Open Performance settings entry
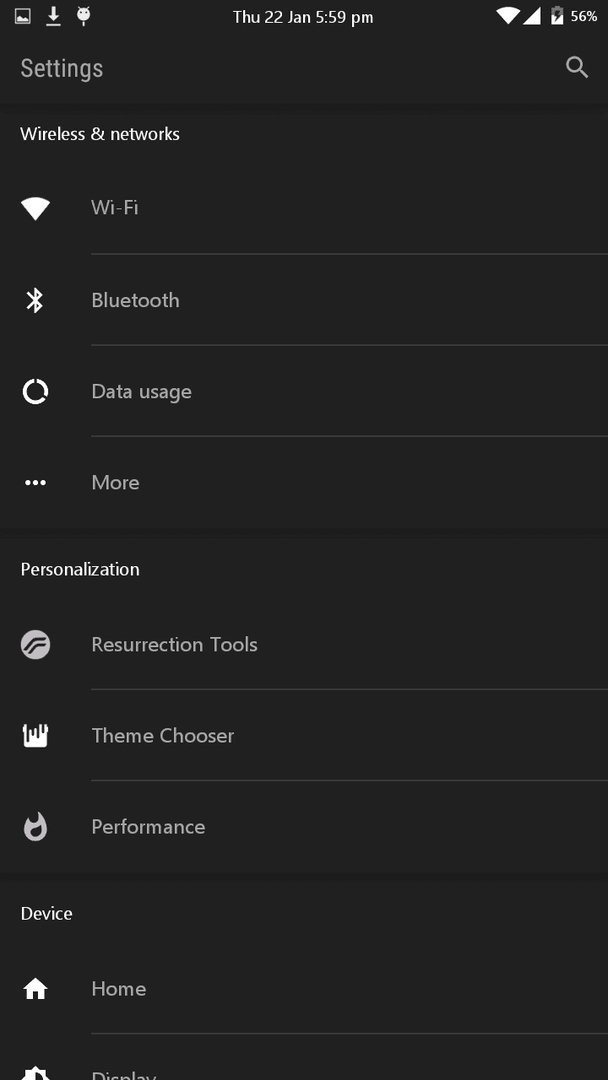Viewport: 608px width, 1080px height. (x=304, y=827)
